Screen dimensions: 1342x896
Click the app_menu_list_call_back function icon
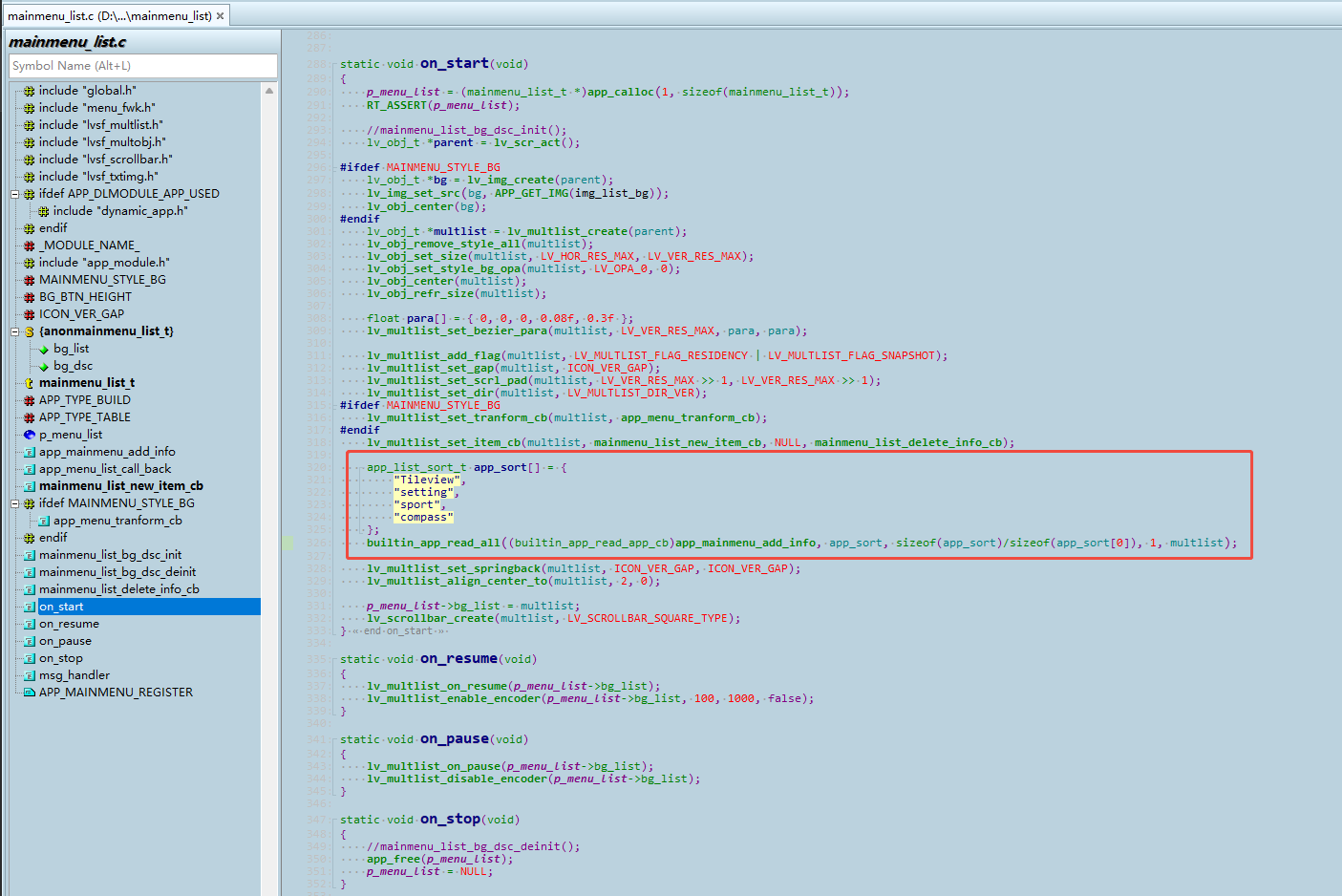pyautogui.click(x=30, y=469)
